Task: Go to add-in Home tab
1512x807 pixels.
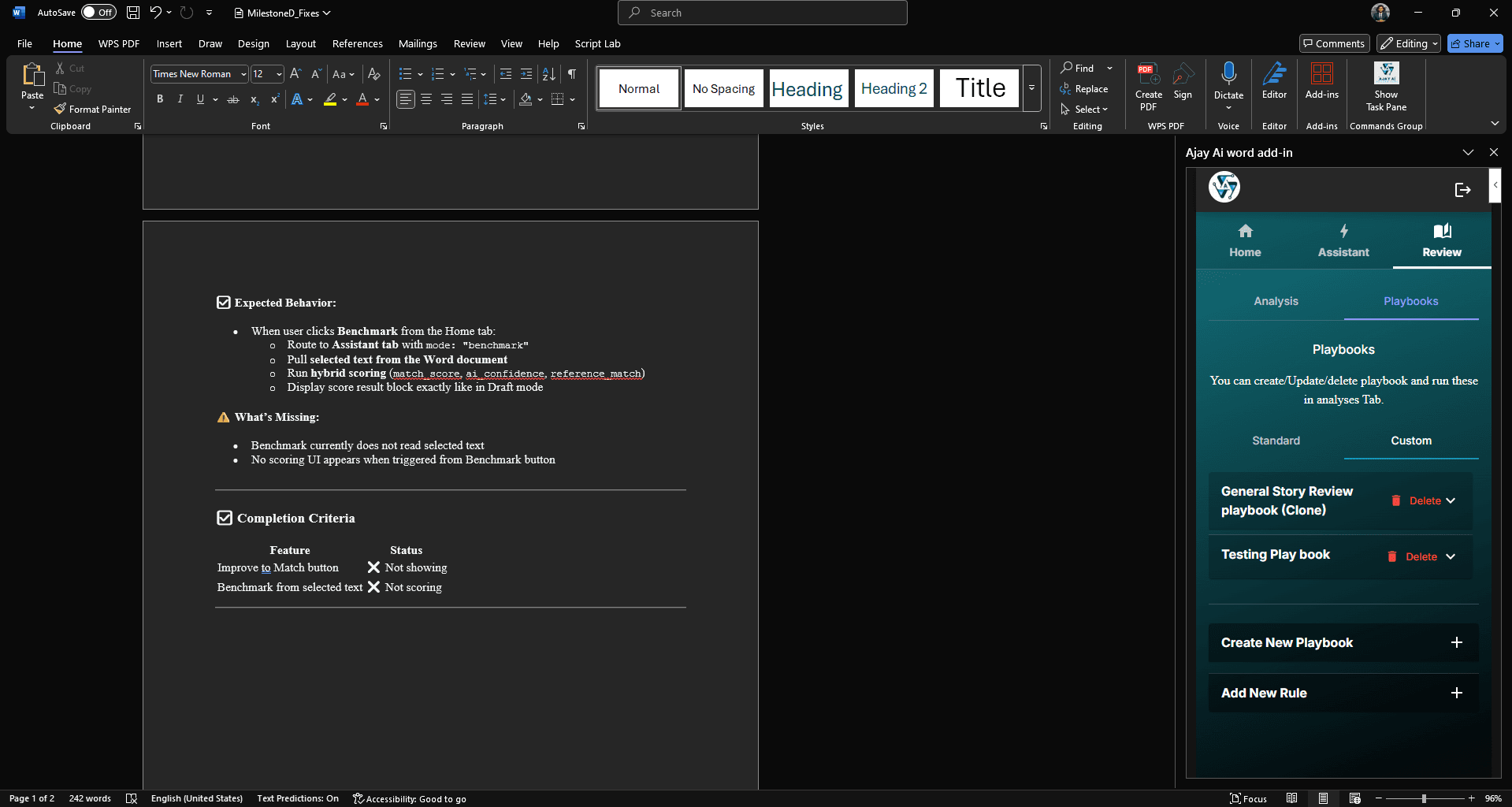Action: click(1245, 240)
